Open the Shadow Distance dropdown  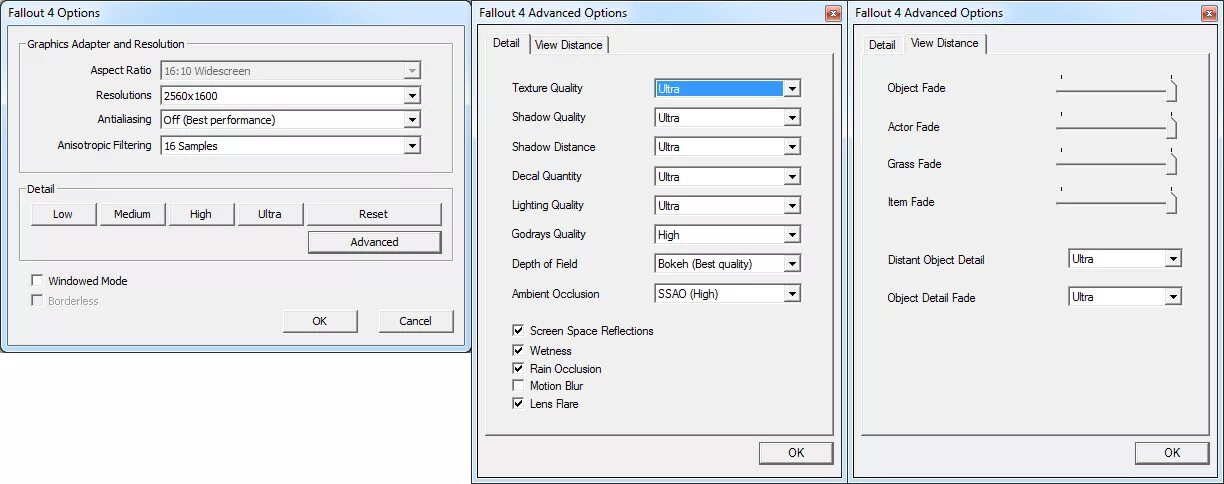click(x=728, y=146)
